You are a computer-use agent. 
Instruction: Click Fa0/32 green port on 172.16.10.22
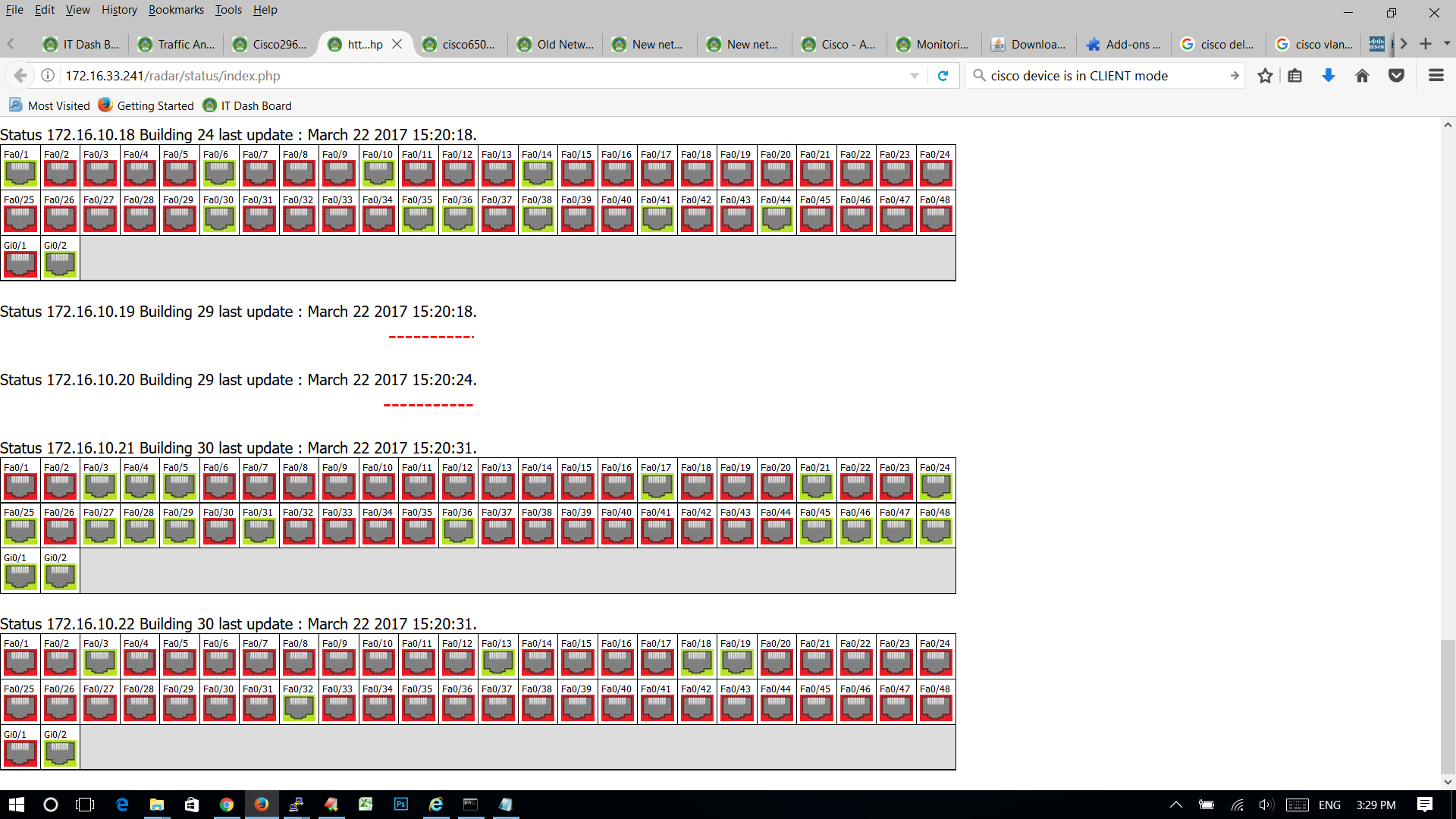(299, 708)
